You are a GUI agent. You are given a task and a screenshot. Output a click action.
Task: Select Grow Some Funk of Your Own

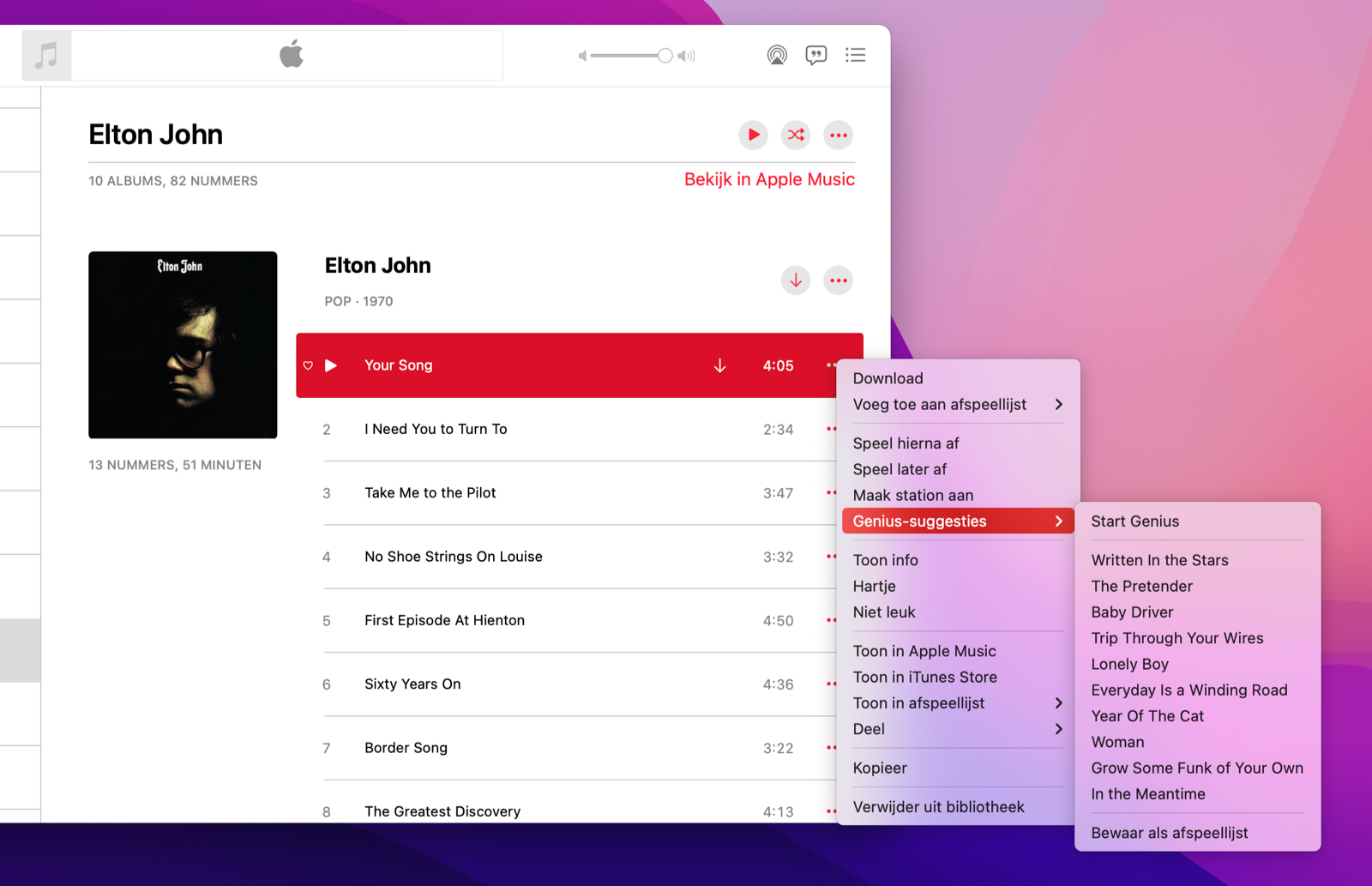pos(1197,768)
